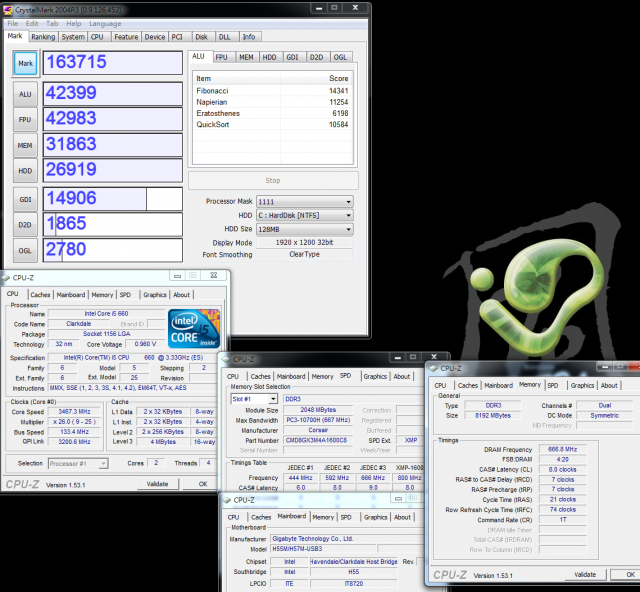
Task: Expand the Processor Mask dropdown
Action: click(x=348, y=202)
